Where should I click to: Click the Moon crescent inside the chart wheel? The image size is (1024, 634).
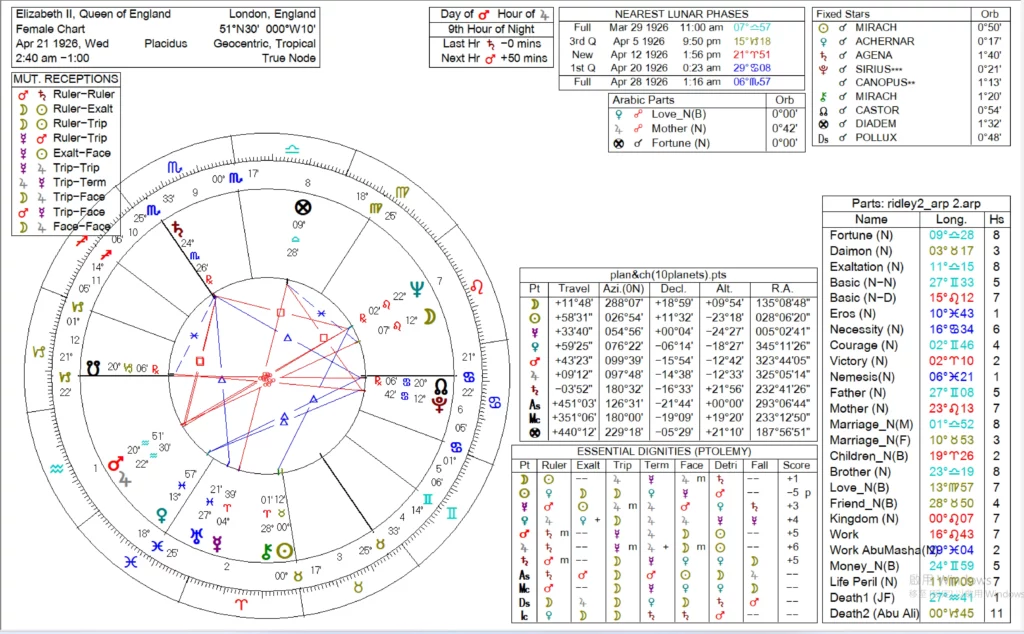pos(429,316)
